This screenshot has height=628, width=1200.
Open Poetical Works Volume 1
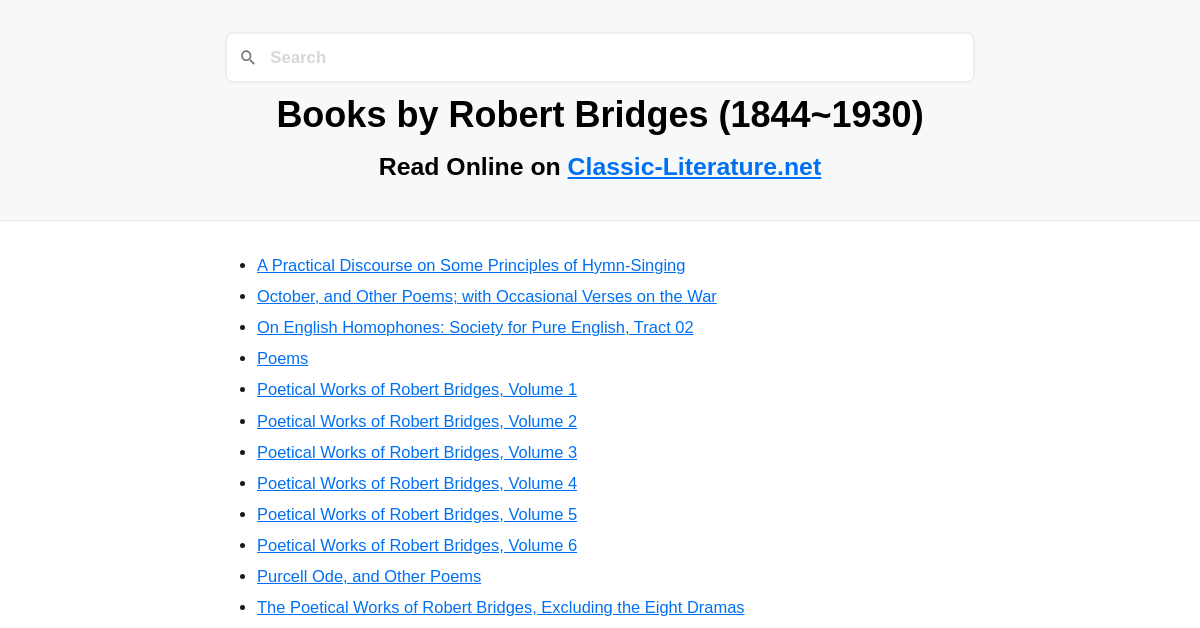pos(417,389)
